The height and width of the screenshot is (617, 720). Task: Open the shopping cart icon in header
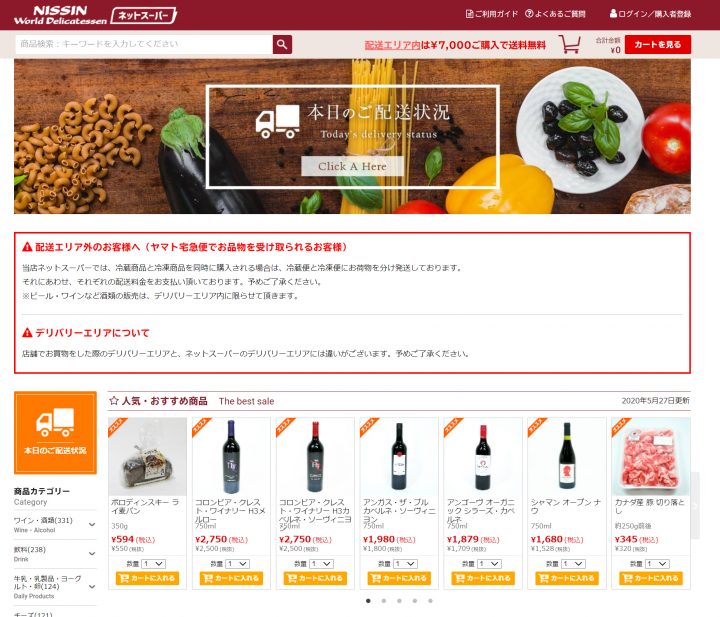pyautogui.click(x=570, y=44)
